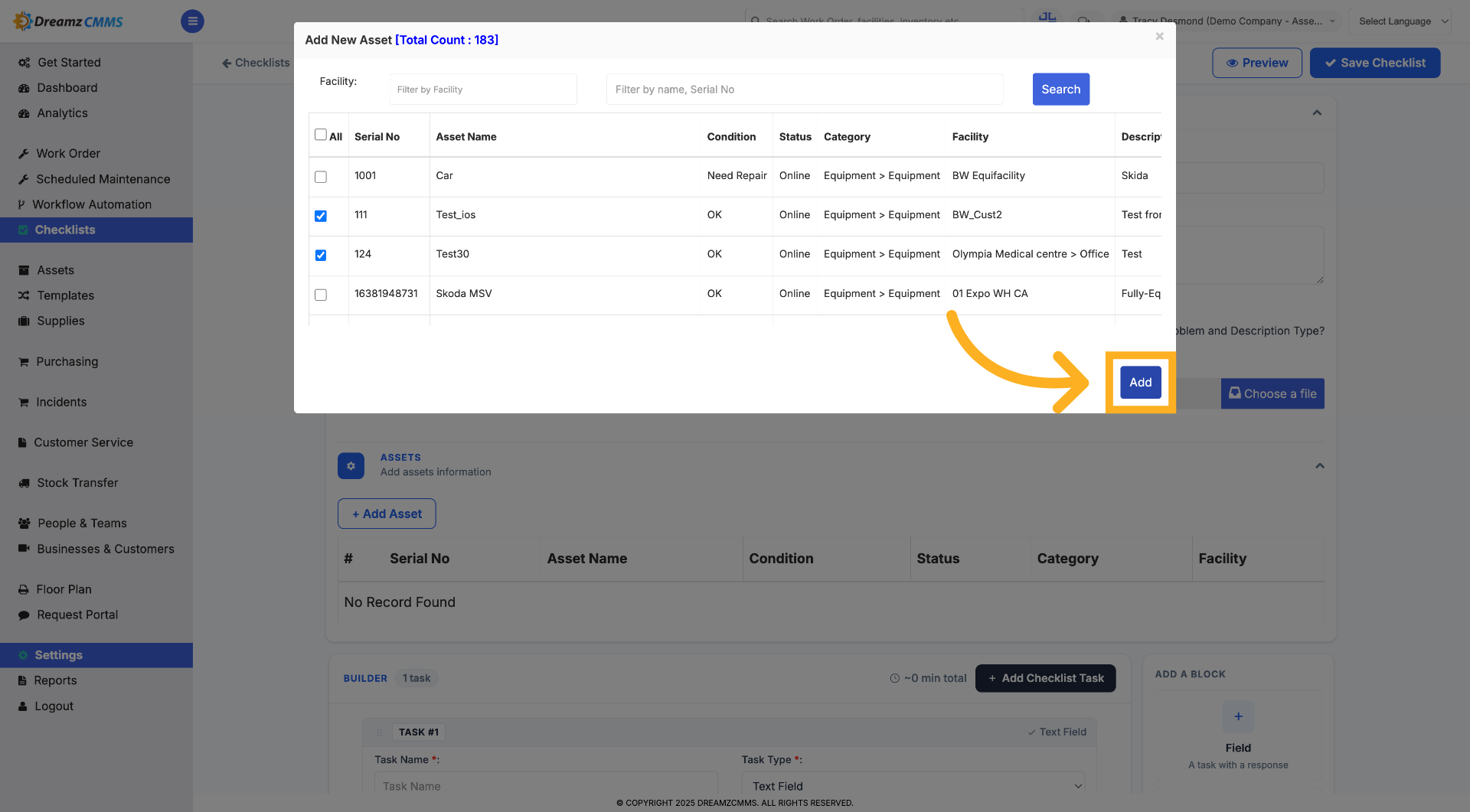Click the Logout user icon
This screenshot has height=812, width=1470.
[x=23, y=706]
